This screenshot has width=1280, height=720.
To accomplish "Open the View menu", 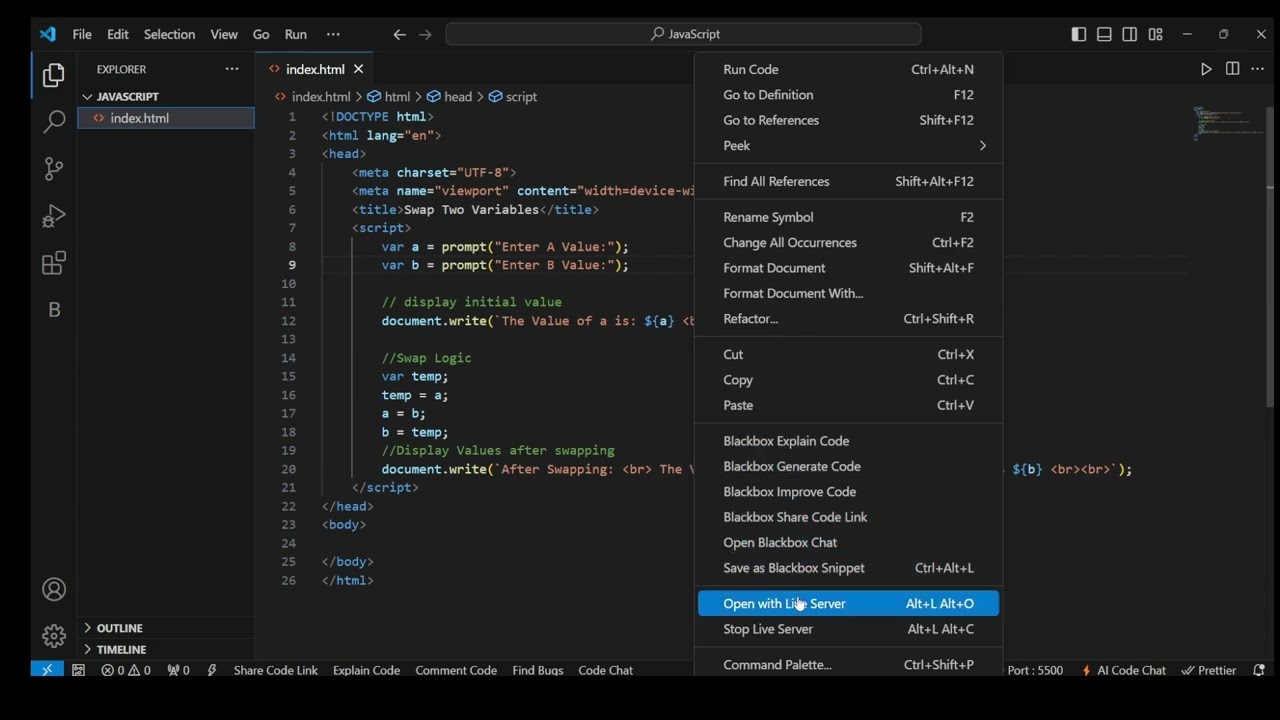I will (x=224, y=34).
